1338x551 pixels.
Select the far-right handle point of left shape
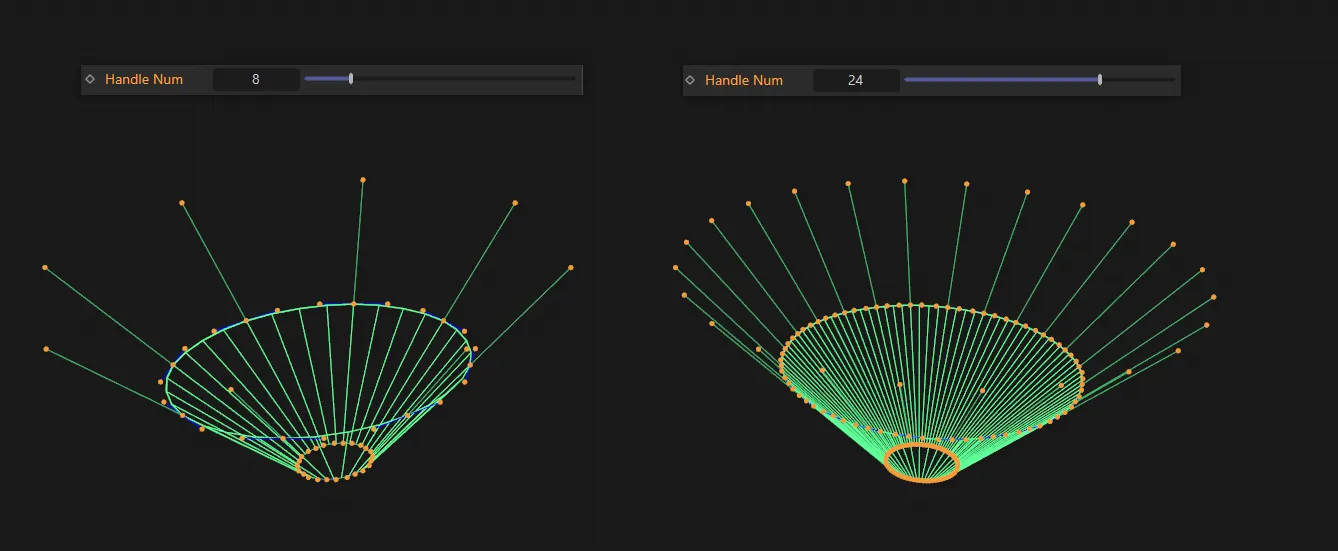click(x=571, y=268)
